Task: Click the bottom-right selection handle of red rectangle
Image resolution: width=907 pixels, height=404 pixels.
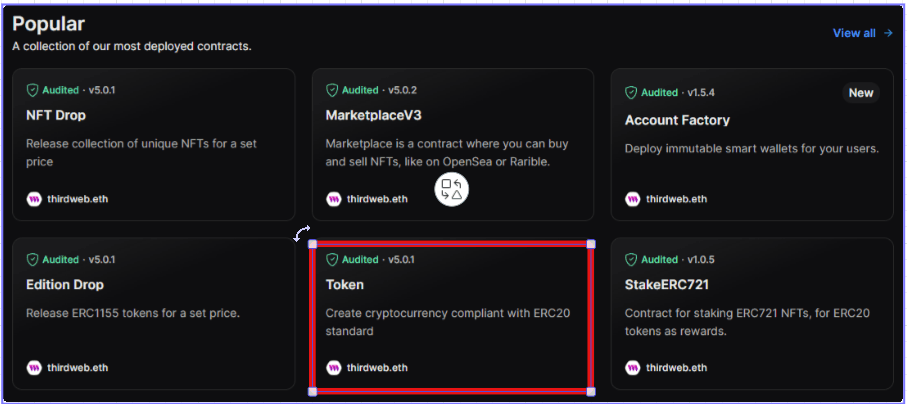Action: coord(591,392)
